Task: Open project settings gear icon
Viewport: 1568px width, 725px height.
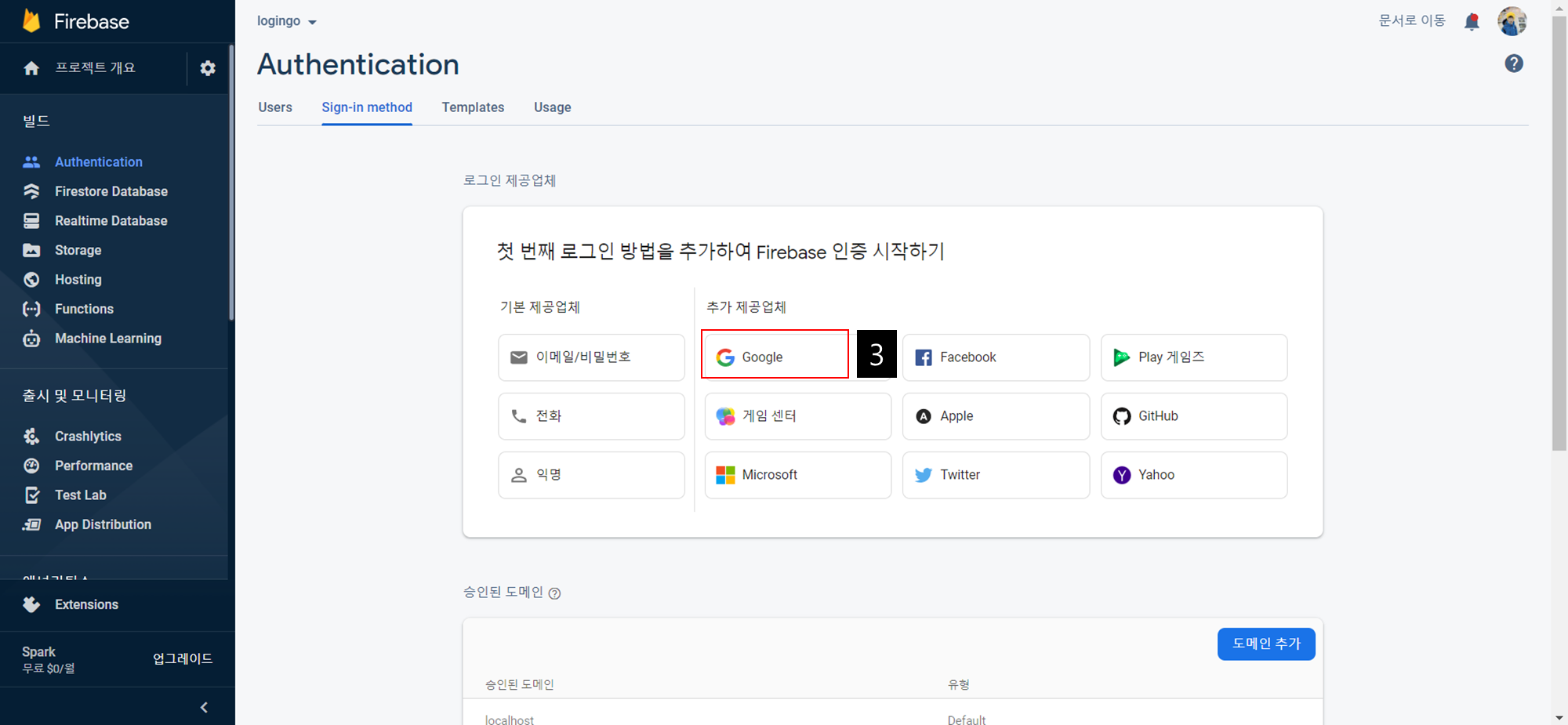Action: (208, 68)
